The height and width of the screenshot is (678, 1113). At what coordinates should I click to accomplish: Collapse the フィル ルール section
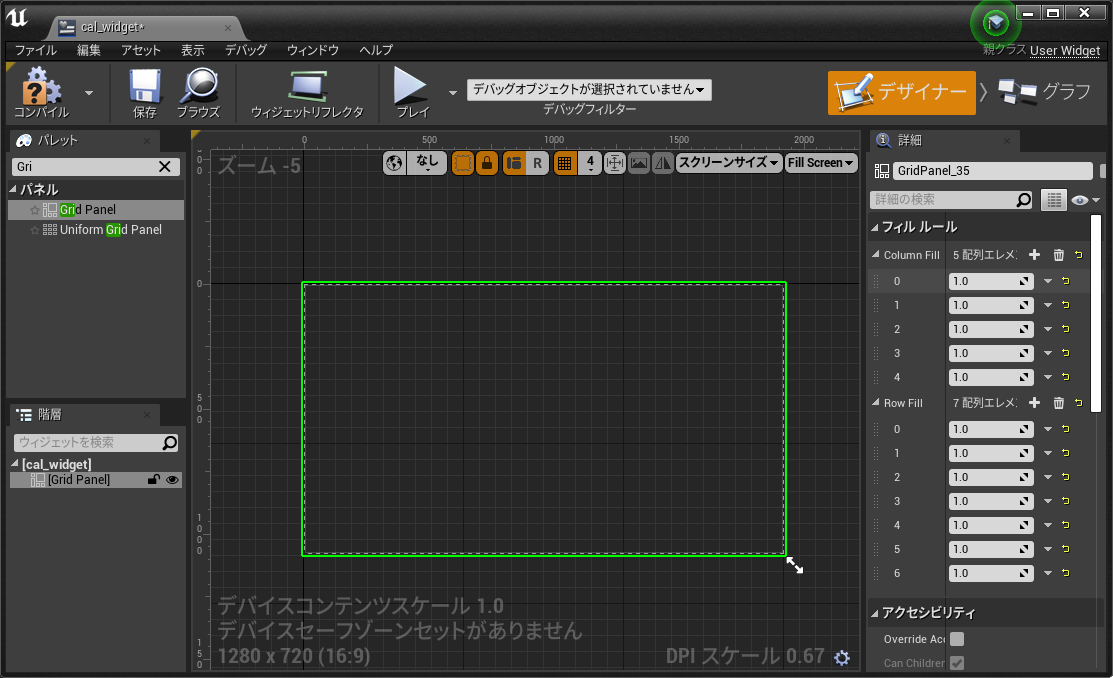tap(875, 227)
